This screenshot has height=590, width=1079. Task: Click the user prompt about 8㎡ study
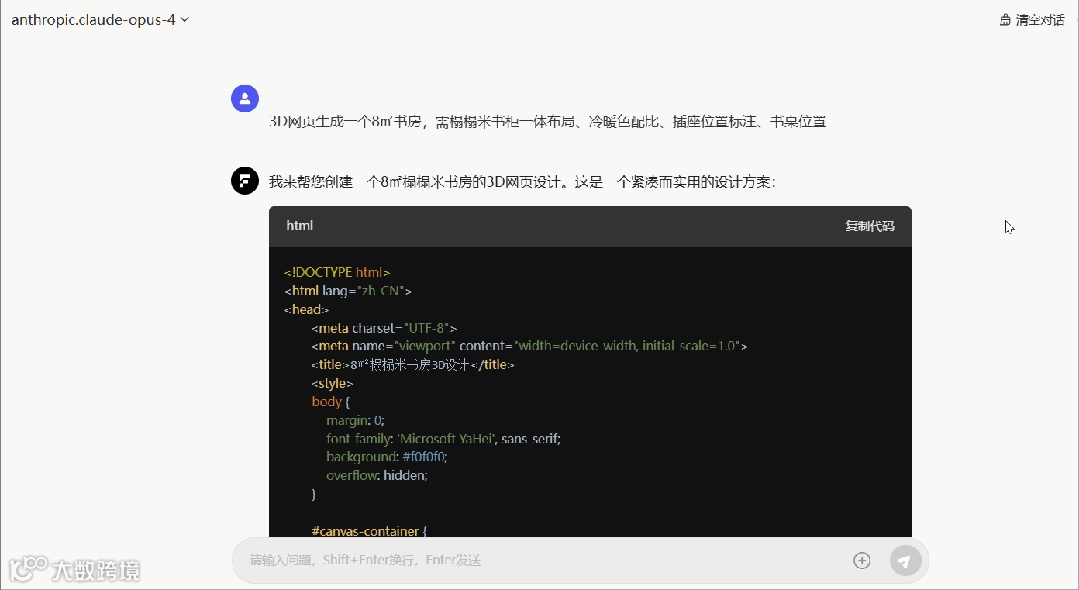click(x=548, y=122)
